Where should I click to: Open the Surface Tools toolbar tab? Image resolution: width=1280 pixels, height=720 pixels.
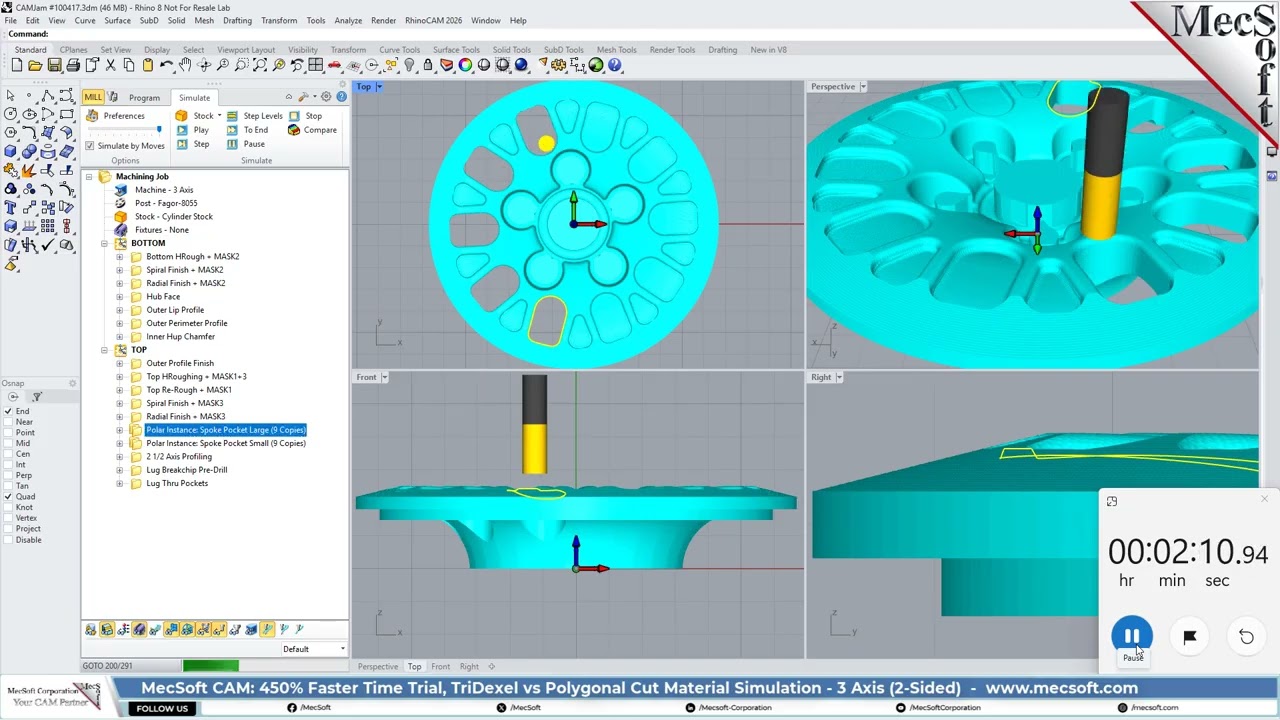pyautogui.click(x=456, y=50)
